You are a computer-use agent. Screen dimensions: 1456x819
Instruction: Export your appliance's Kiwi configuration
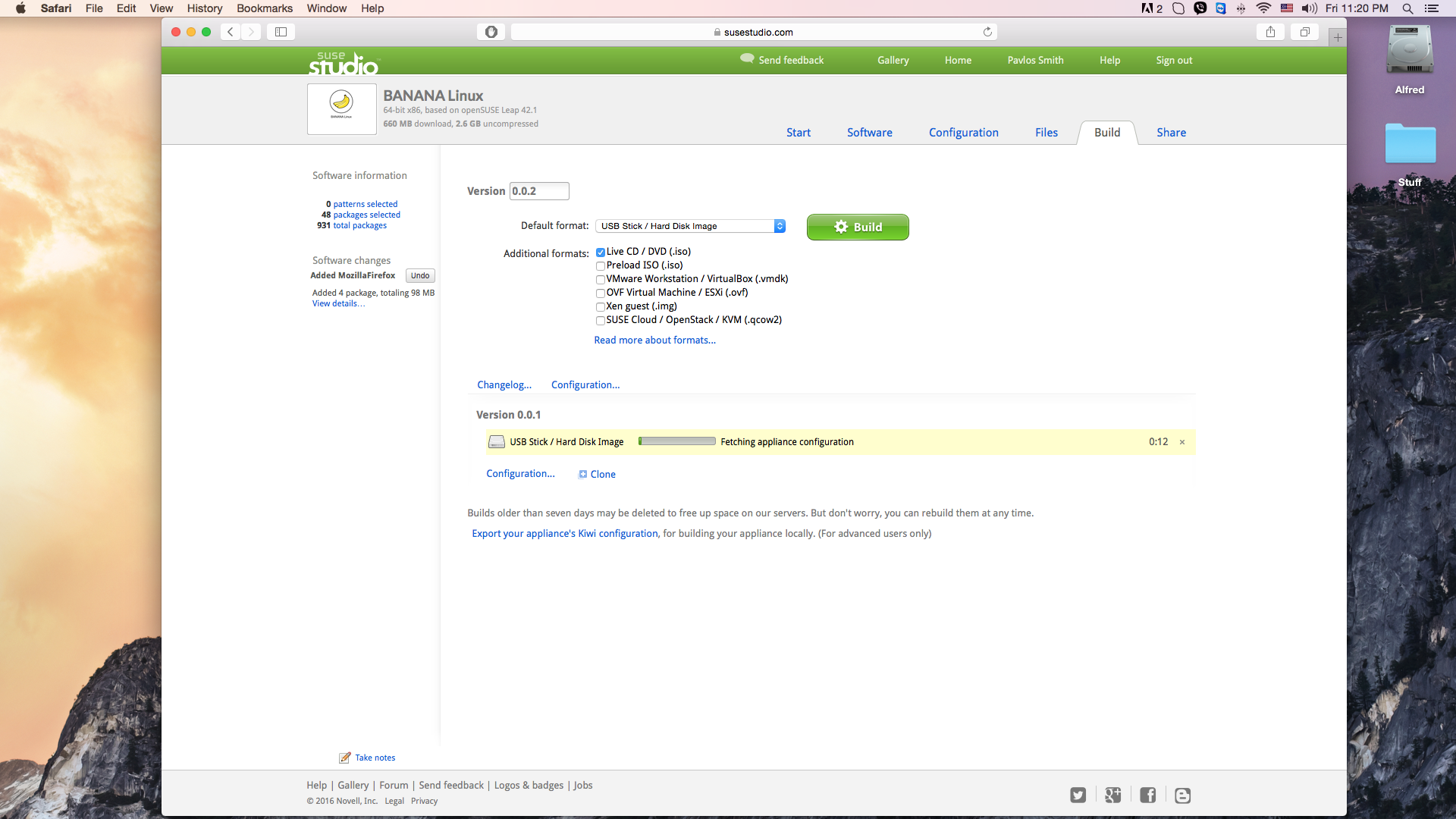[564, 533]
